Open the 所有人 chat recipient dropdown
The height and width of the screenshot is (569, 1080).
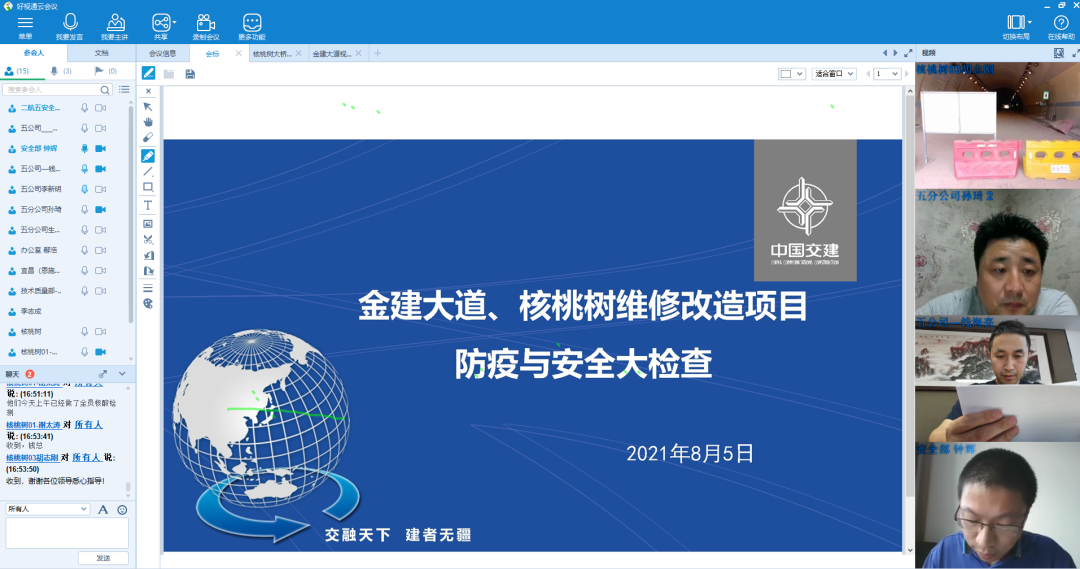point(48,509)
